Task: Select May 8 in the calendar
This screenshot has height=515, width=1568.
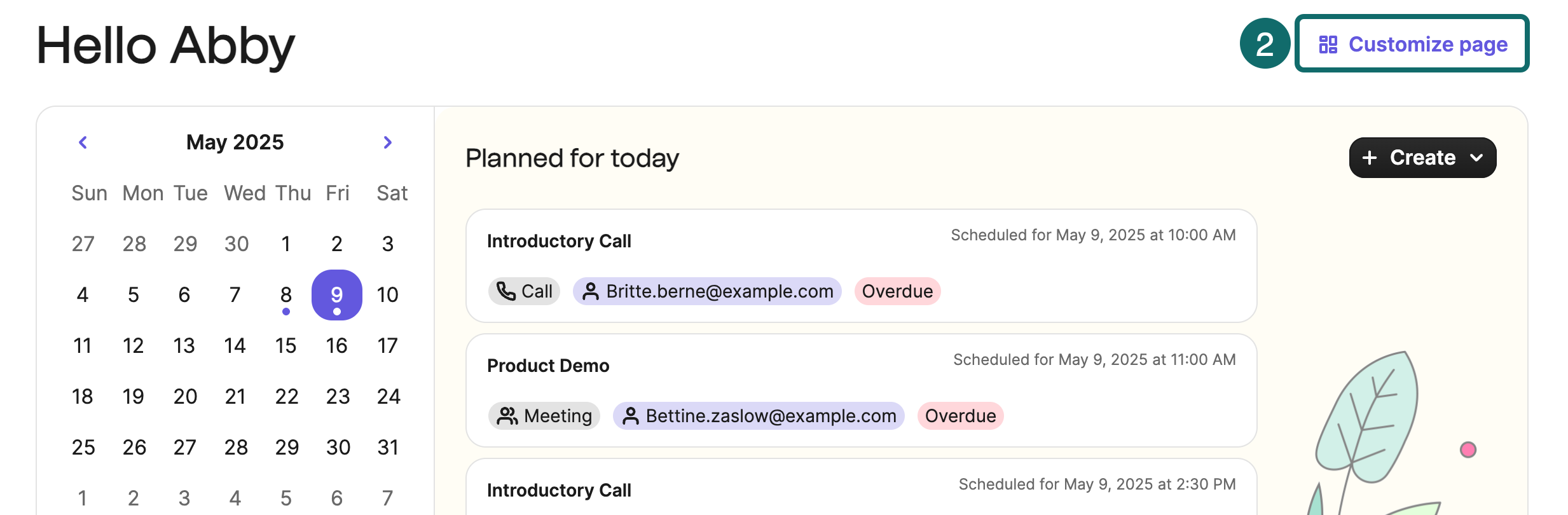Action: (x=286, y=295)
